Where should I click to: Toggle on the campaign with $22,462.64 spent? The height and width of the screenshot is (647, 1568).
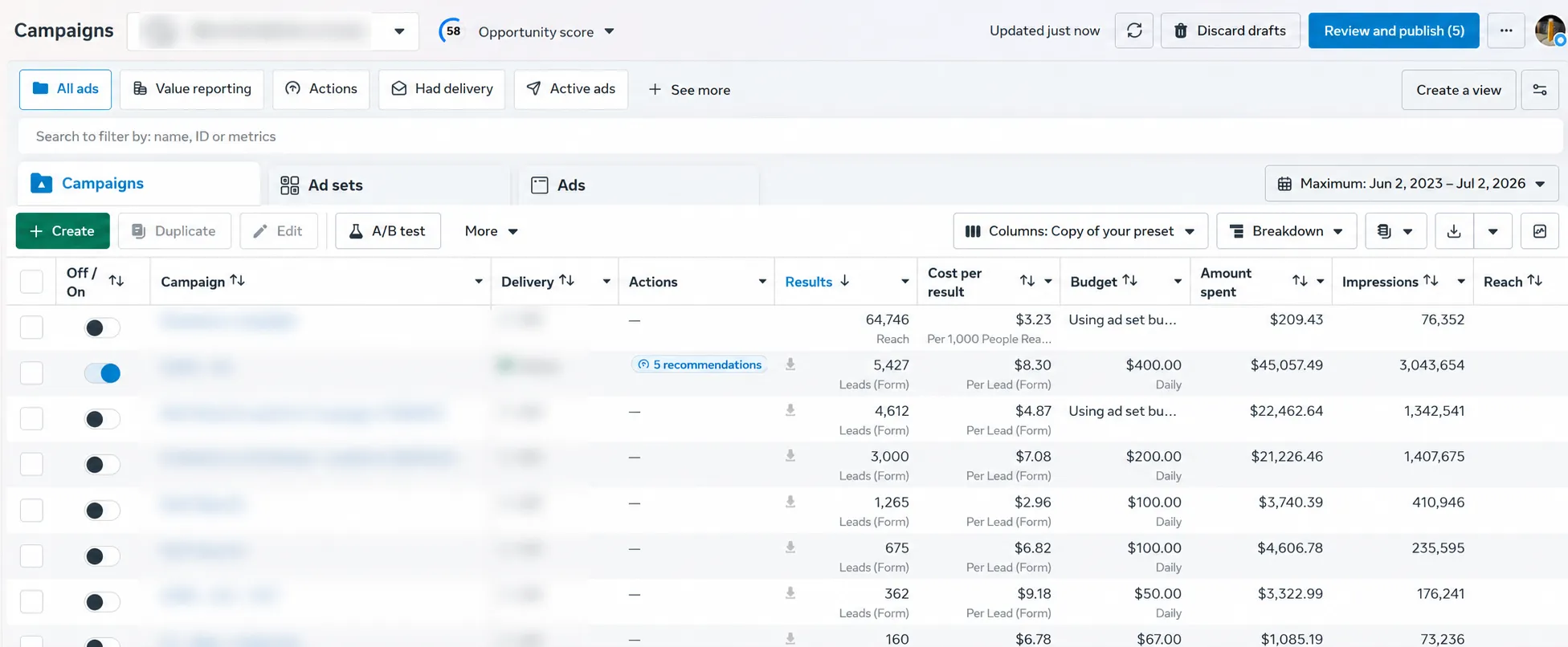click(x=102, y=419)
